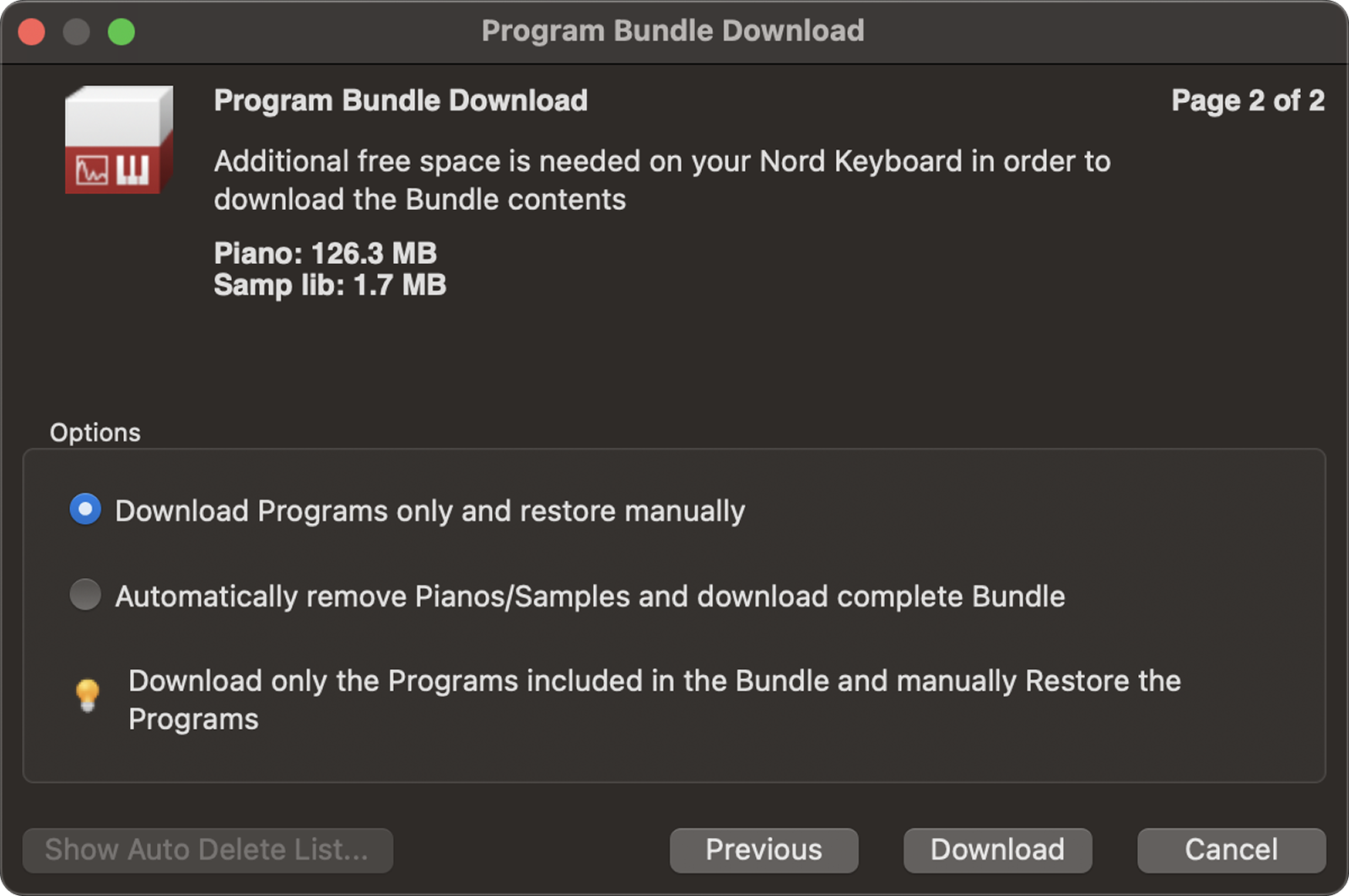The width and height of the screenshot is (1349, 896).
Task: Click the Additional free space needed message
Action: [662, 180]
